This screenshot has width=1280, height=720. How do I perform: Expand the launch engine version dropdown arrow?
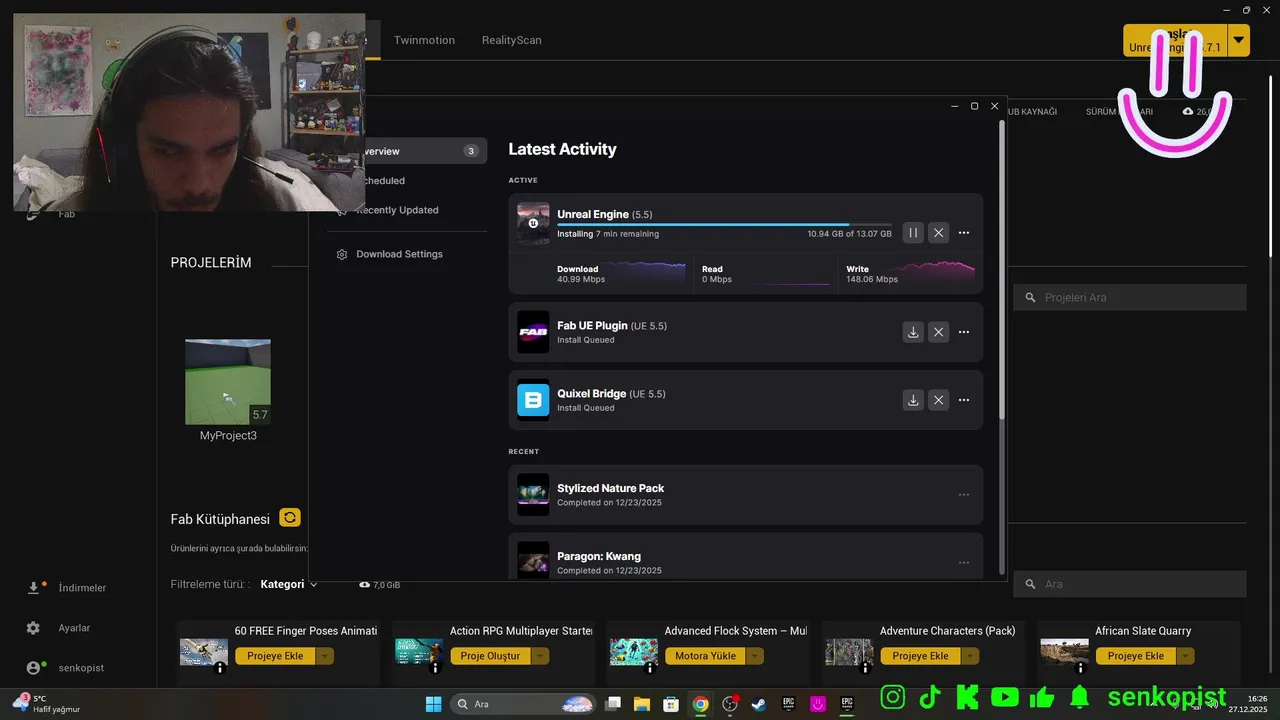[x=1239, y=40]
